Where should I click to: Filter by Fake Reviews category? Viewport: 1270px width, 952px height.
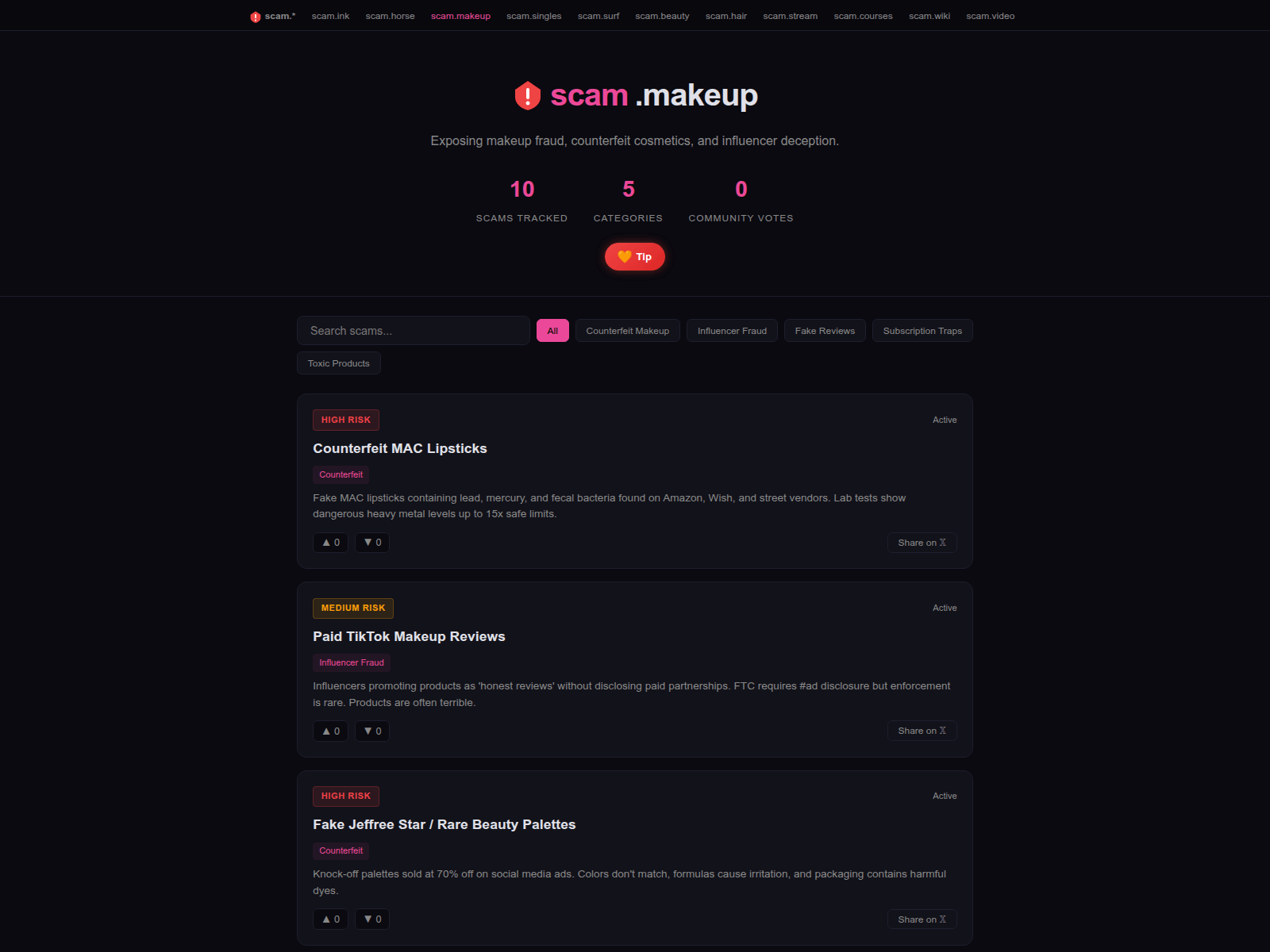coord(825,331)
